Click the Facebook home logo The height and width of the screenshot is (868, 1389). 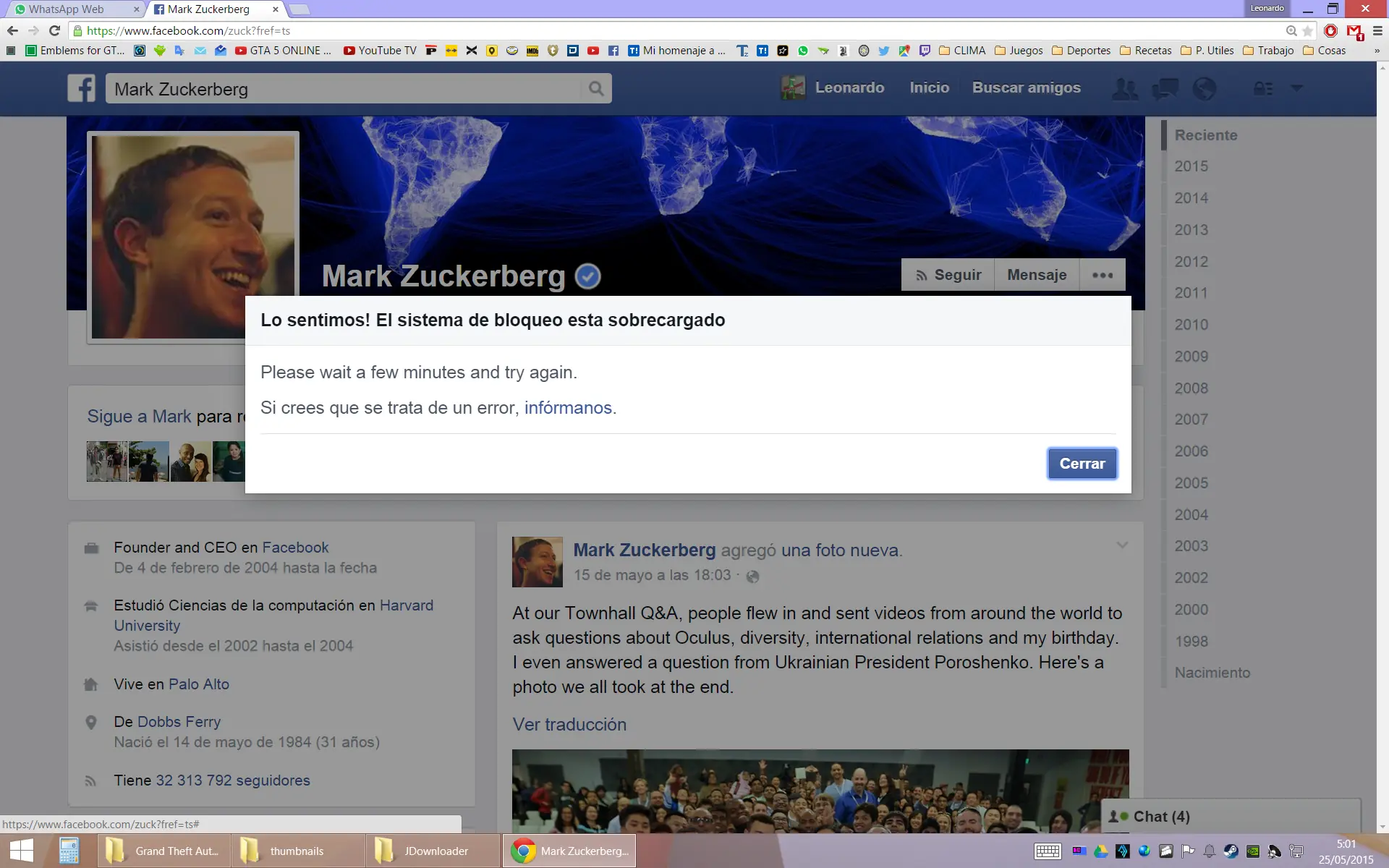[81, 88]
